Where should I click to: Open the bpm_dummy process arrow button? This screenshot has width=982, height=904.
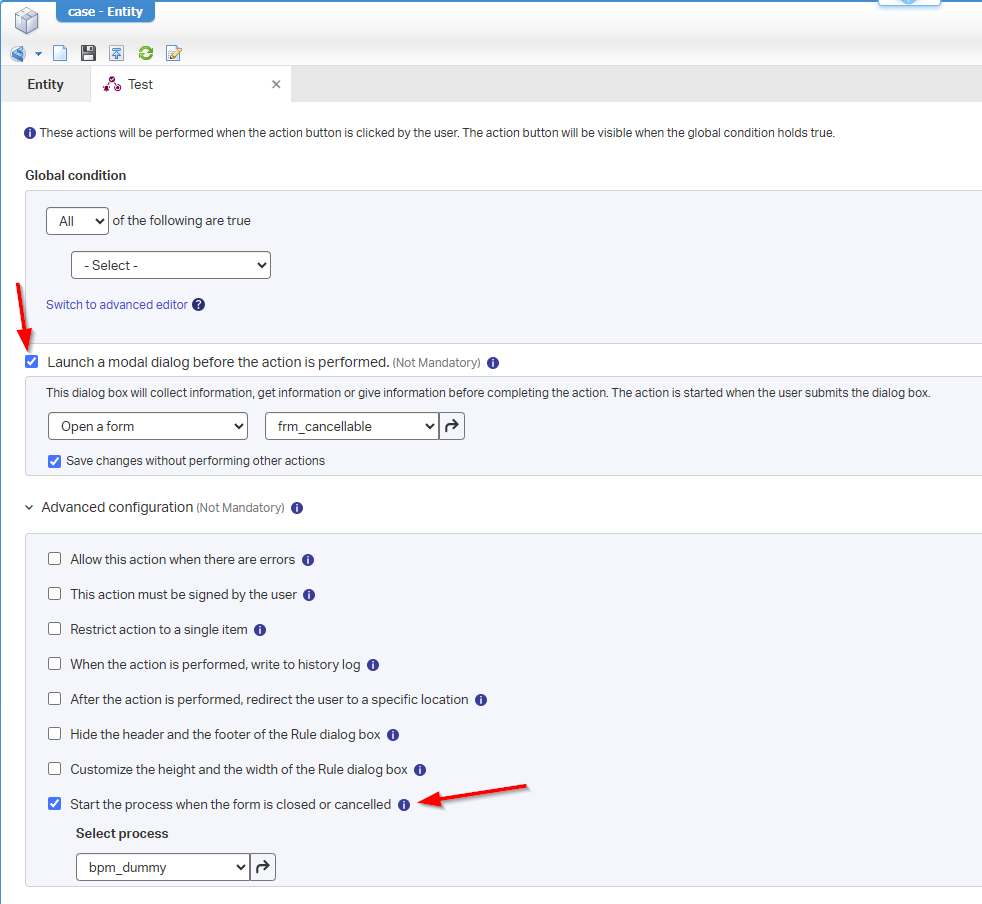point(262,867)
